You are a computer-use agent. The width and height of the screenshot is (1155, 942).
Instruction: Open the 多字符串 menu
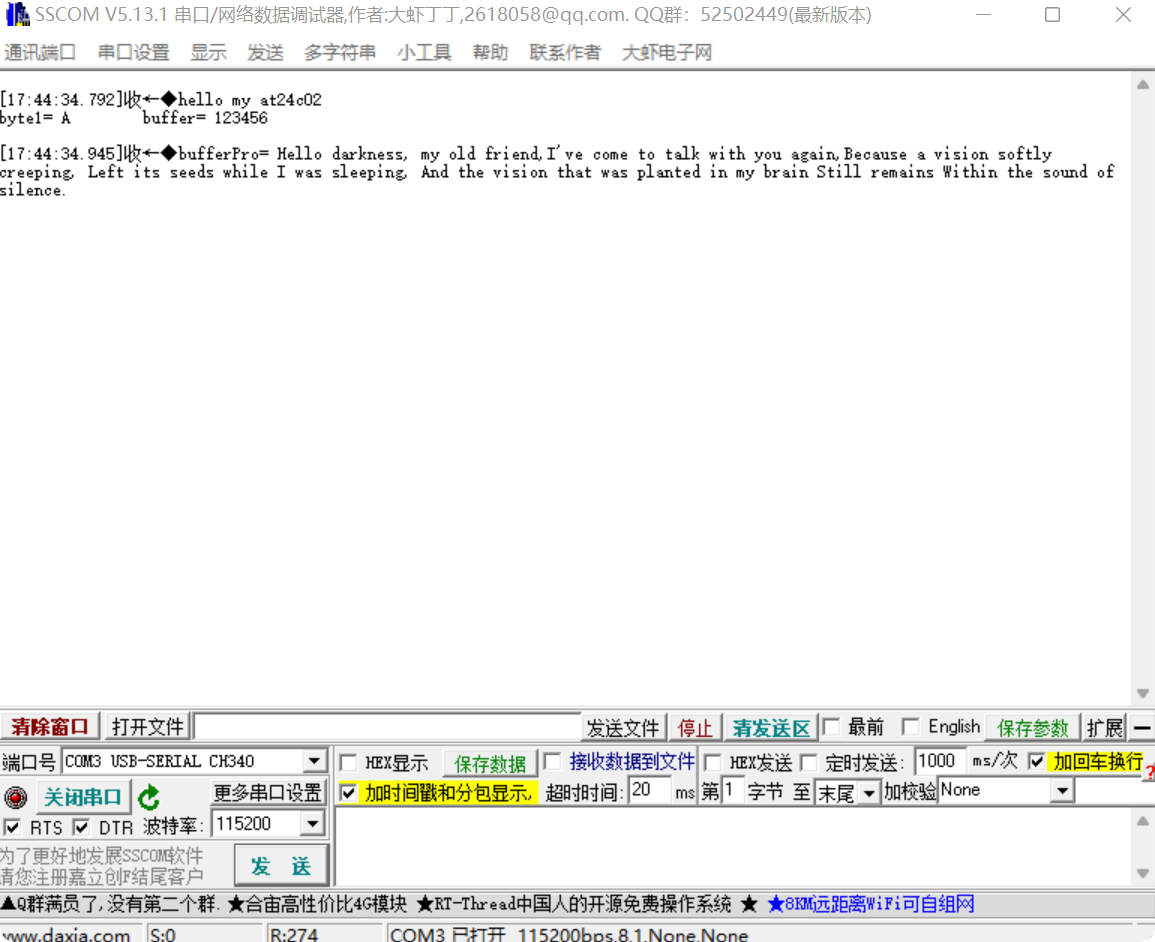(340, 52)
